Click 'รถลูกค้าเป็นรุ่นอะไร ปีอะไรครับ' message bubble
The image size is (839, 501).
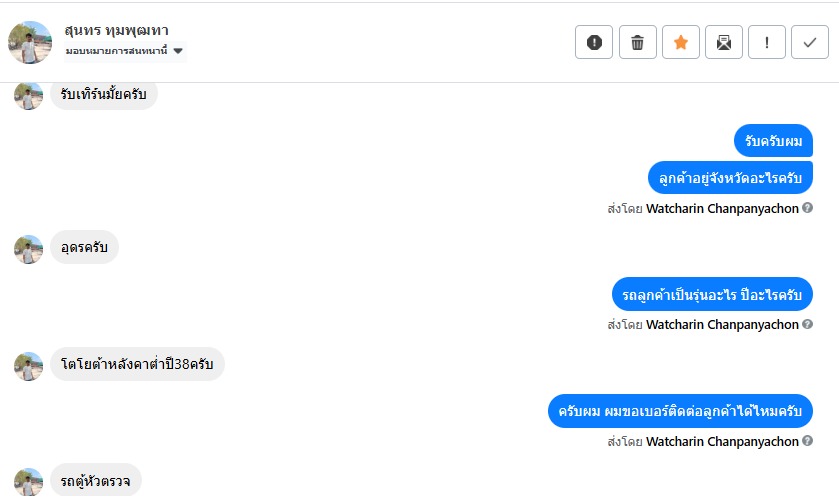tap(712, 294)
